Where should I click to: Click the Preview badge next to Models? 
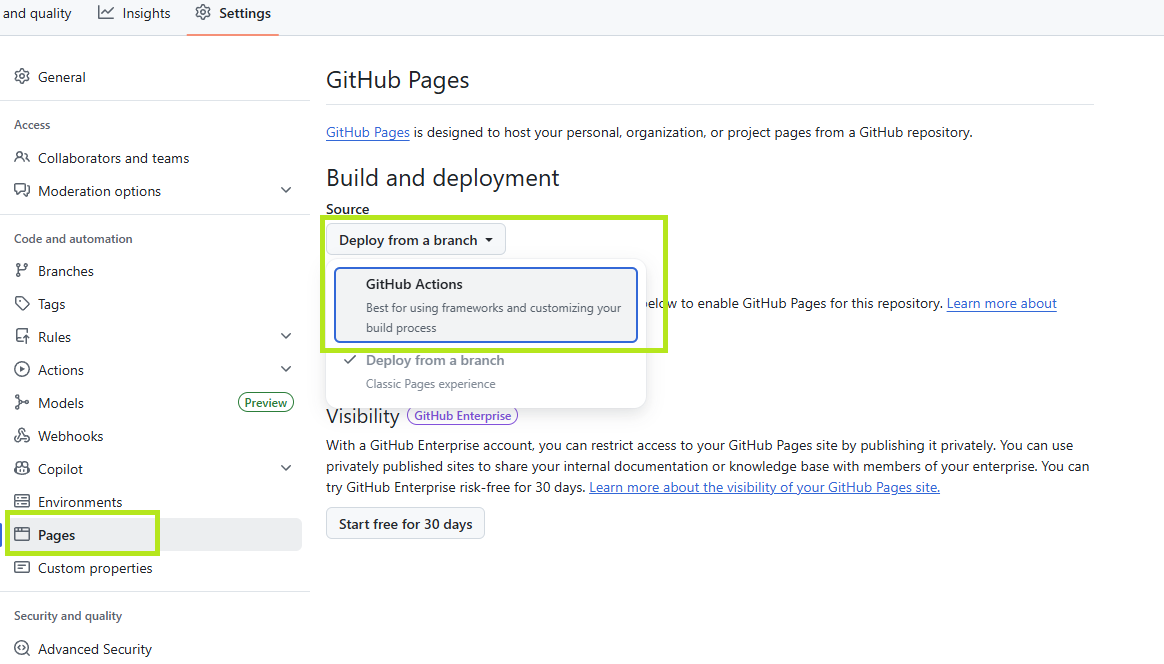(266, 403)
